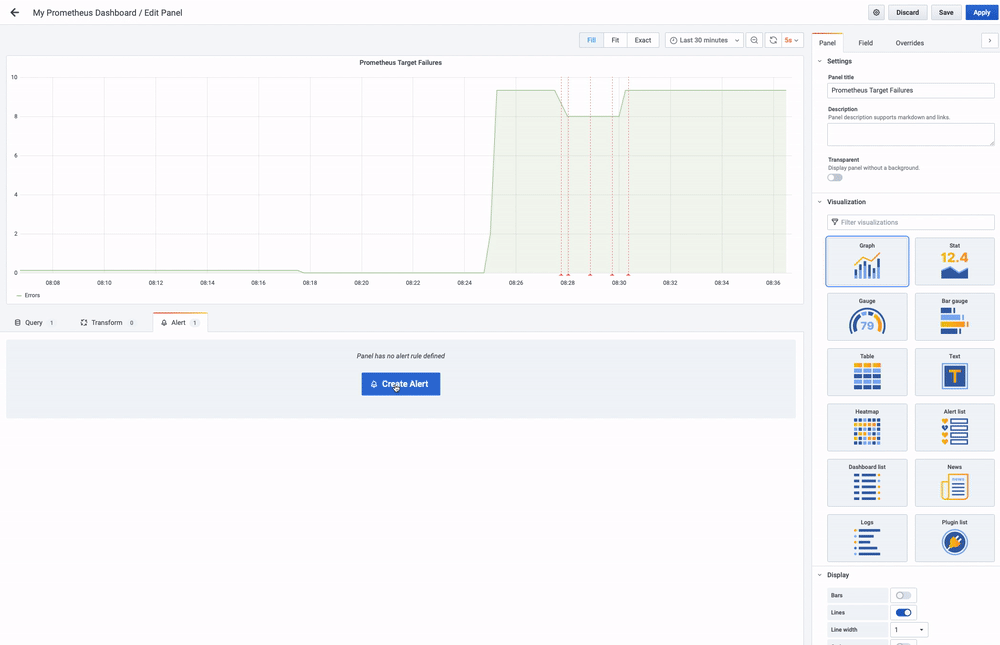Image resolution: width=1000 pixels, height=645 pixels.
Task: Disable the Lines display toggle
Action: (903, 612)
